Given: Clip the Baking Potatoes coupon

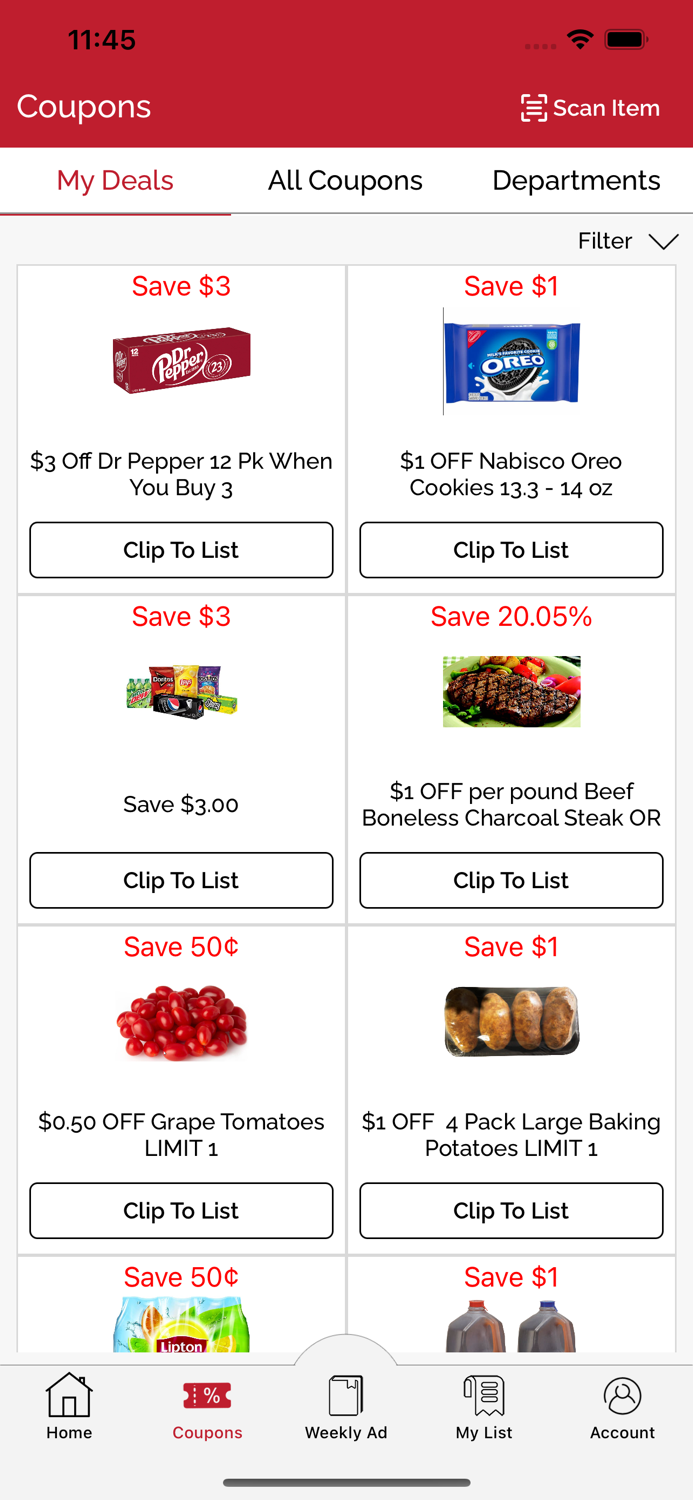Looking at the screenshot, I should click(511, 1211).
